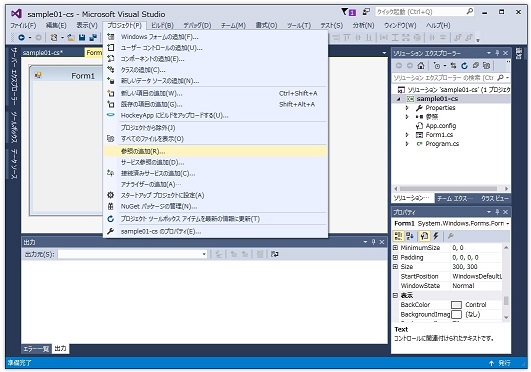Select NuGet パッケージの管理(N) menu item
This screenshot has height=372, width=531.
pyautogui.click(x=215, y=206)
